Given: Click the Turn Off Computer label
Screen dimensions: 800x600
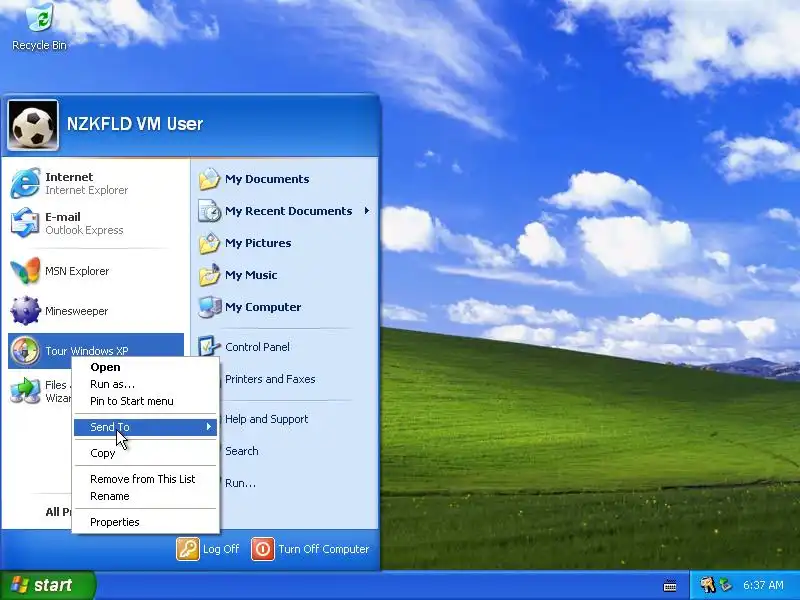Looking at the screenshot, I should (323, 549).
